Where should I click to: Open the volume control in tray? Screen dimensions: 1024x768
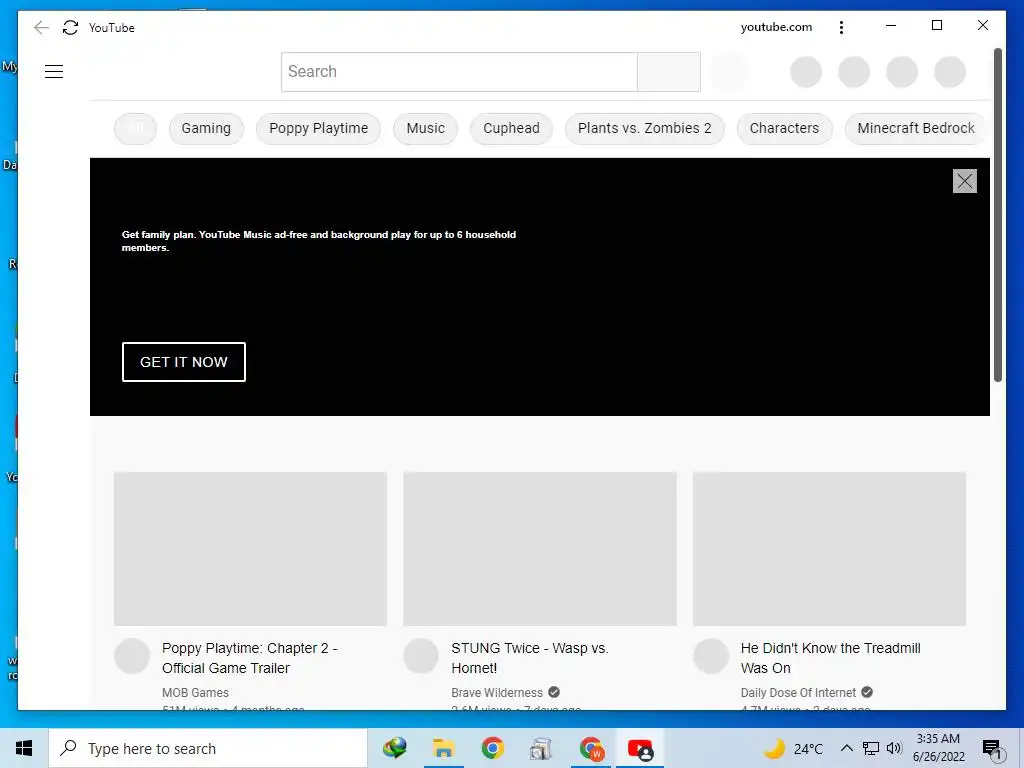point(894,748)
